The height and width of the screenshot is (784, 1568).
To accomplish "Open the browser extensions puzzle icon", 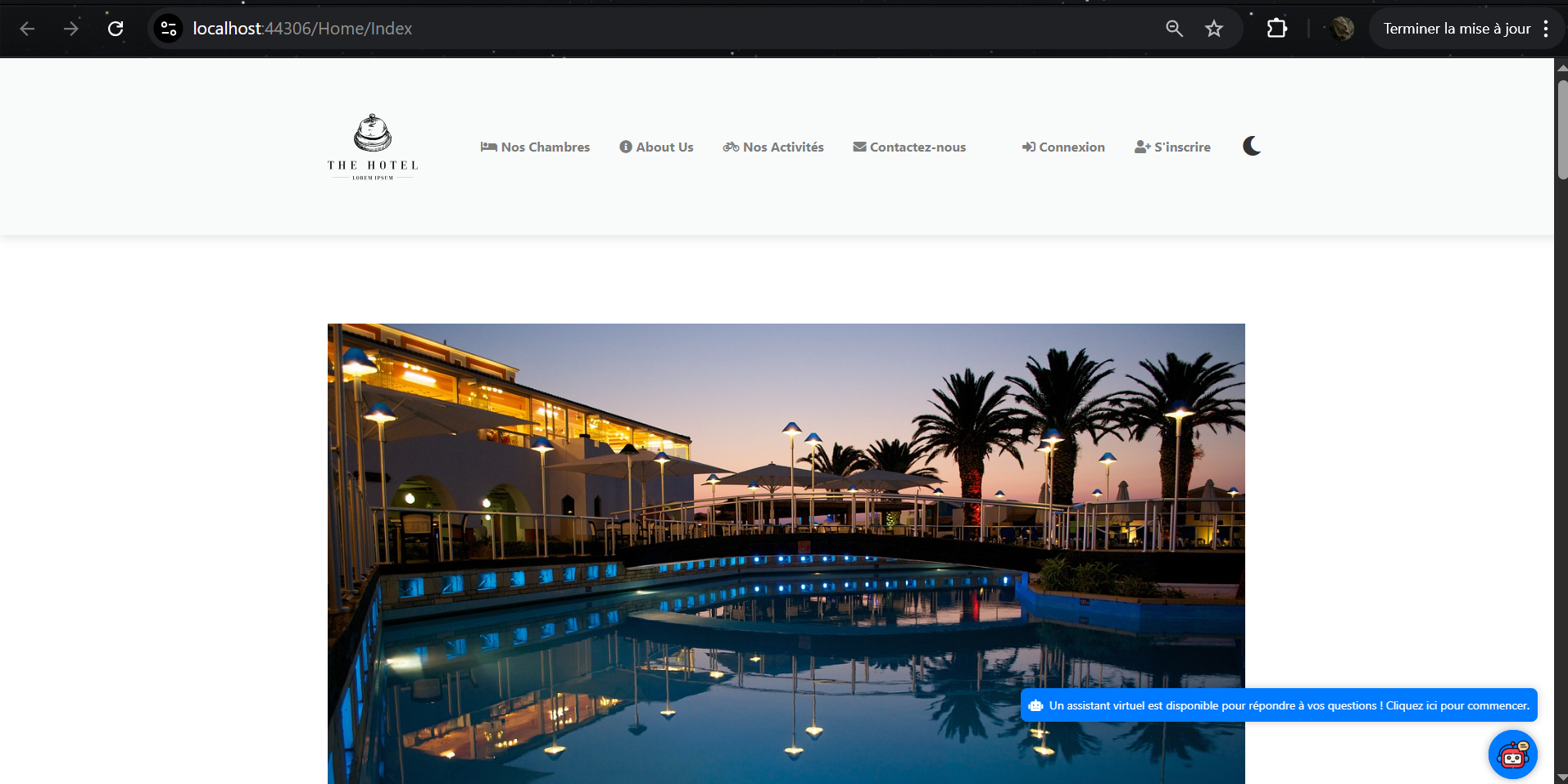I will [x=1276, y=29].
